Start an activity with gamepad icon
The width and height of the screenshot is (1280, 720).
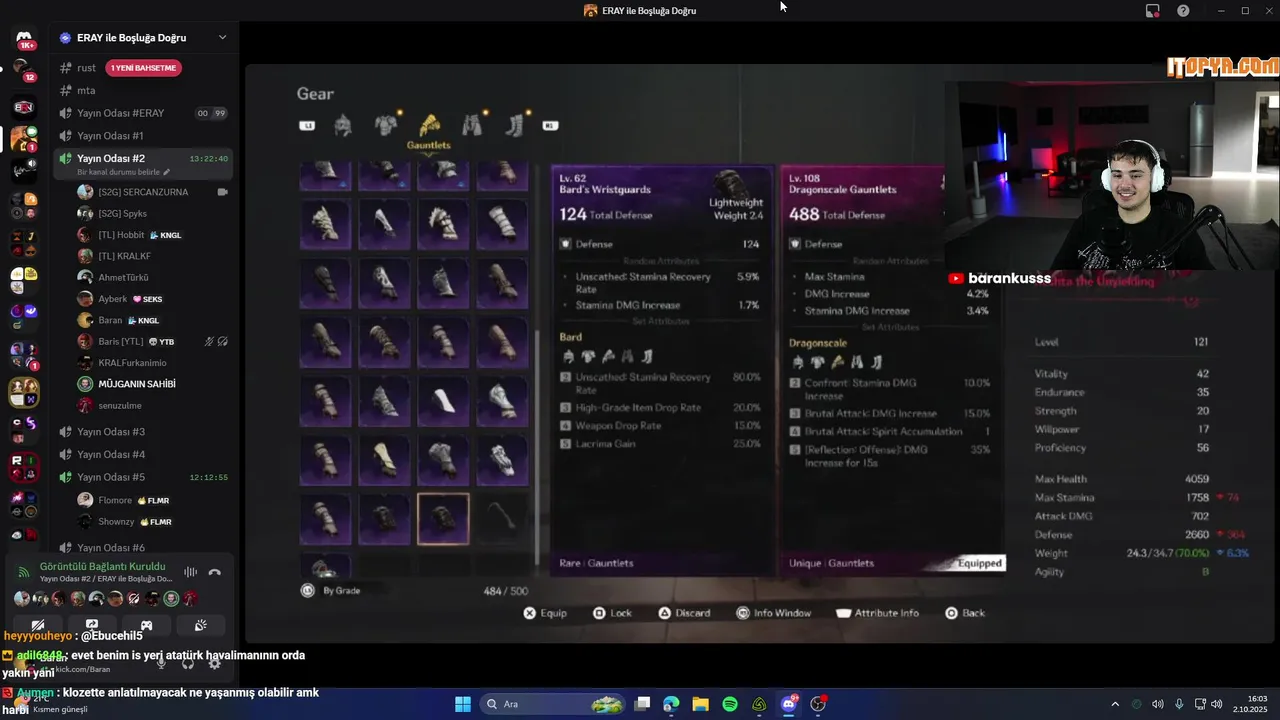[x=146, y=625]
